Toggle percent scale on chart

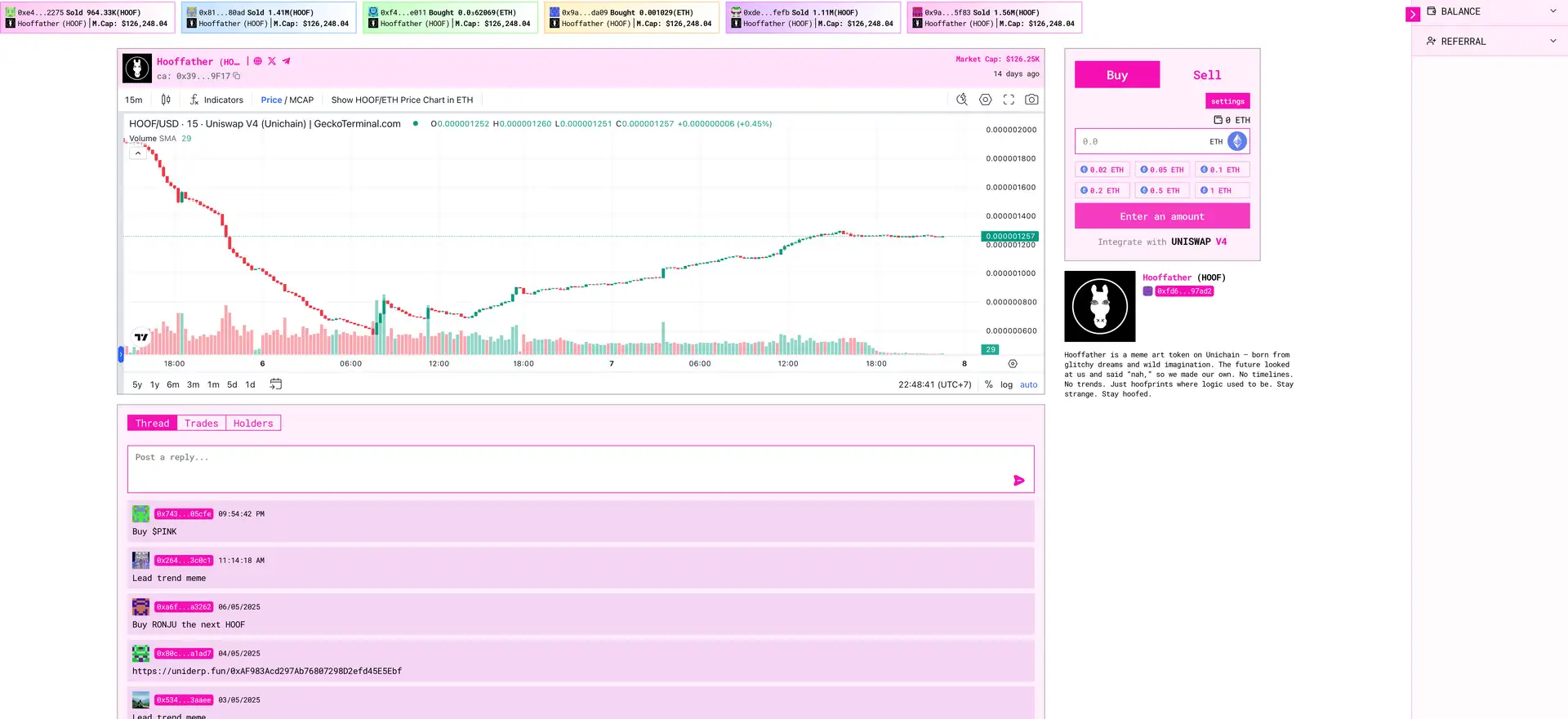pyautogui.click(x=988, y=384)
